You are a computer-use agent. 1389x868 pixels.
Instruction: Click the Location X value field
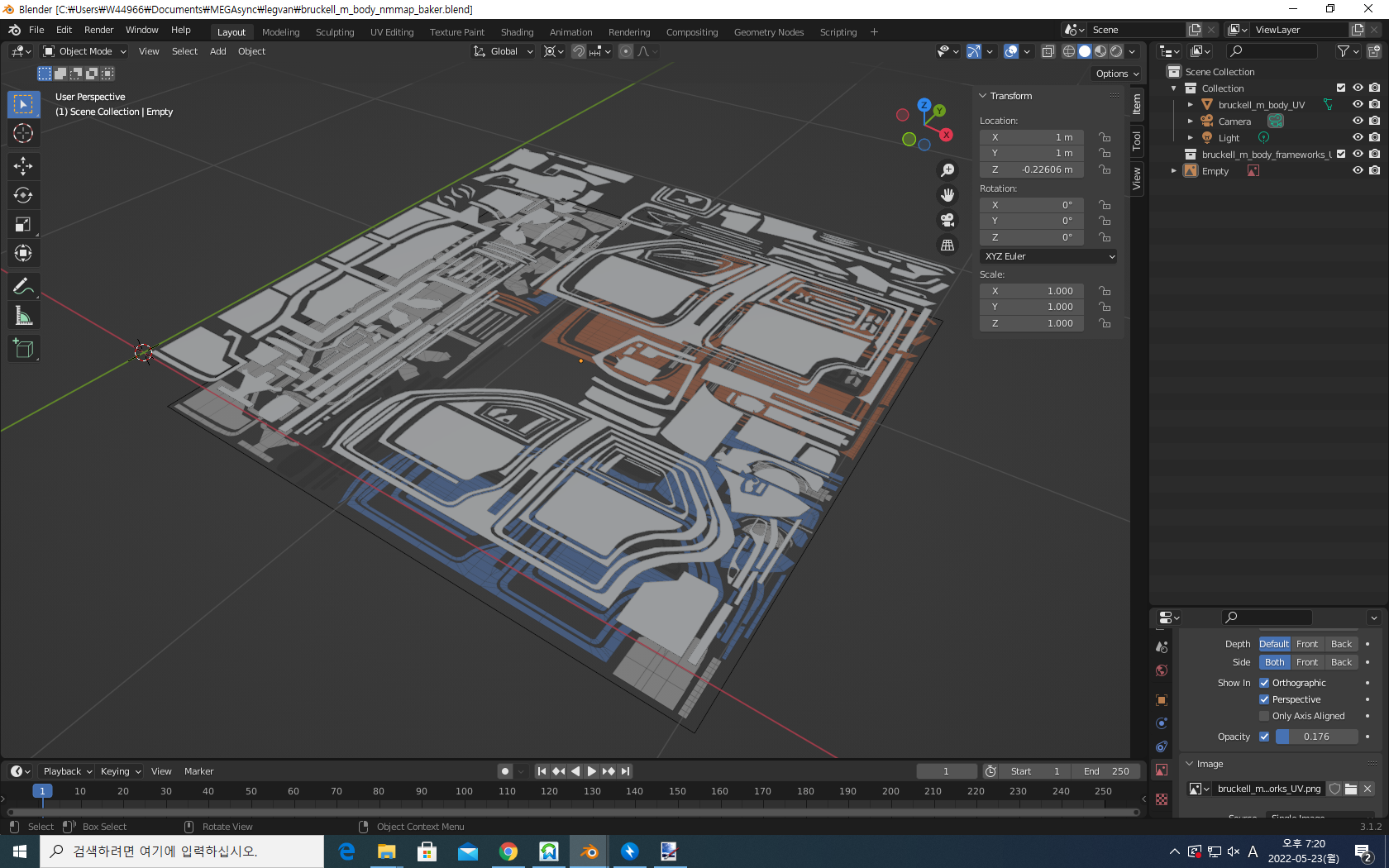1032,137
